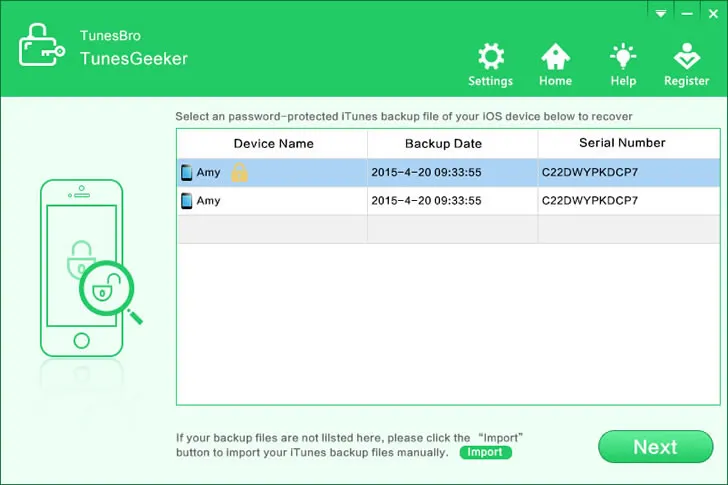Click the Serial Number column header

(x=622, y=144)
